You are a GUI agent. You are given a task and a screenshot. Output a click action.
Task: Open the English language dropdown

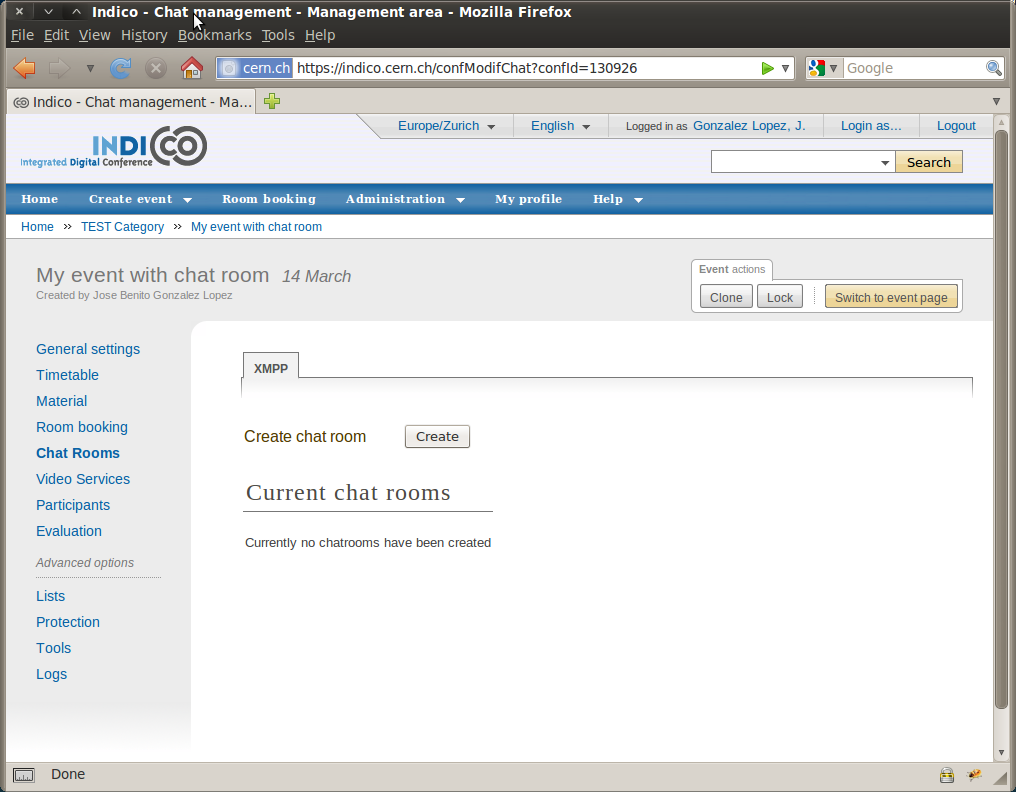(560, 126)
